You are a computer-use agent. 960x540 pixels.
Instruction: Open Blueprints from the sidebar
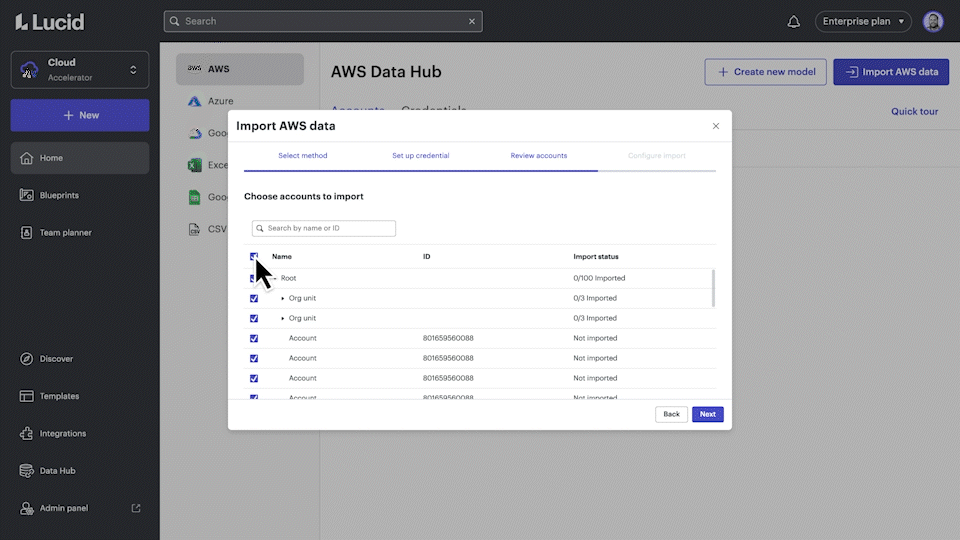[59, 195]
